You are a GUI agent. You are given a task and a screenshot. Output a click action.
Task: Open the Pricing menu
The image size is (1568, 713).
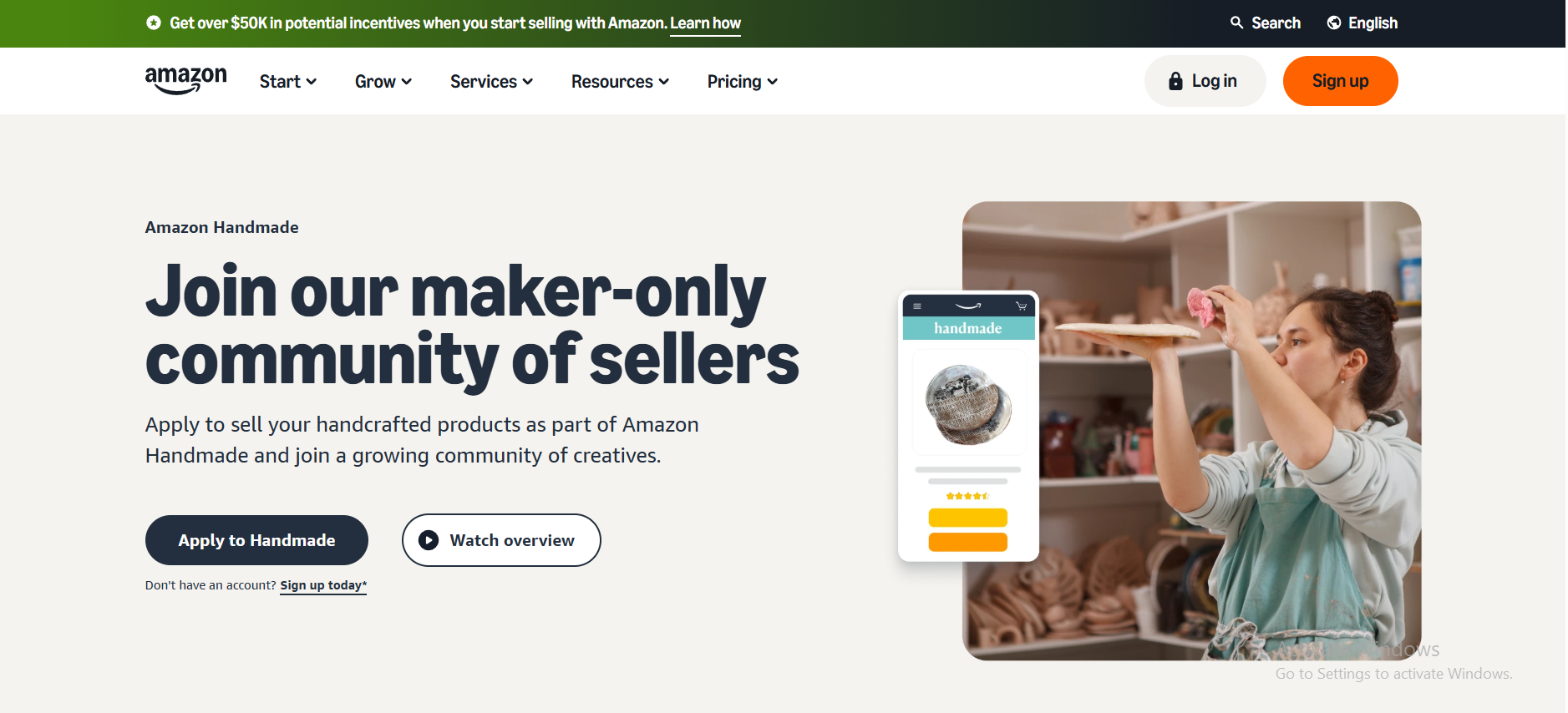(742, 81)
